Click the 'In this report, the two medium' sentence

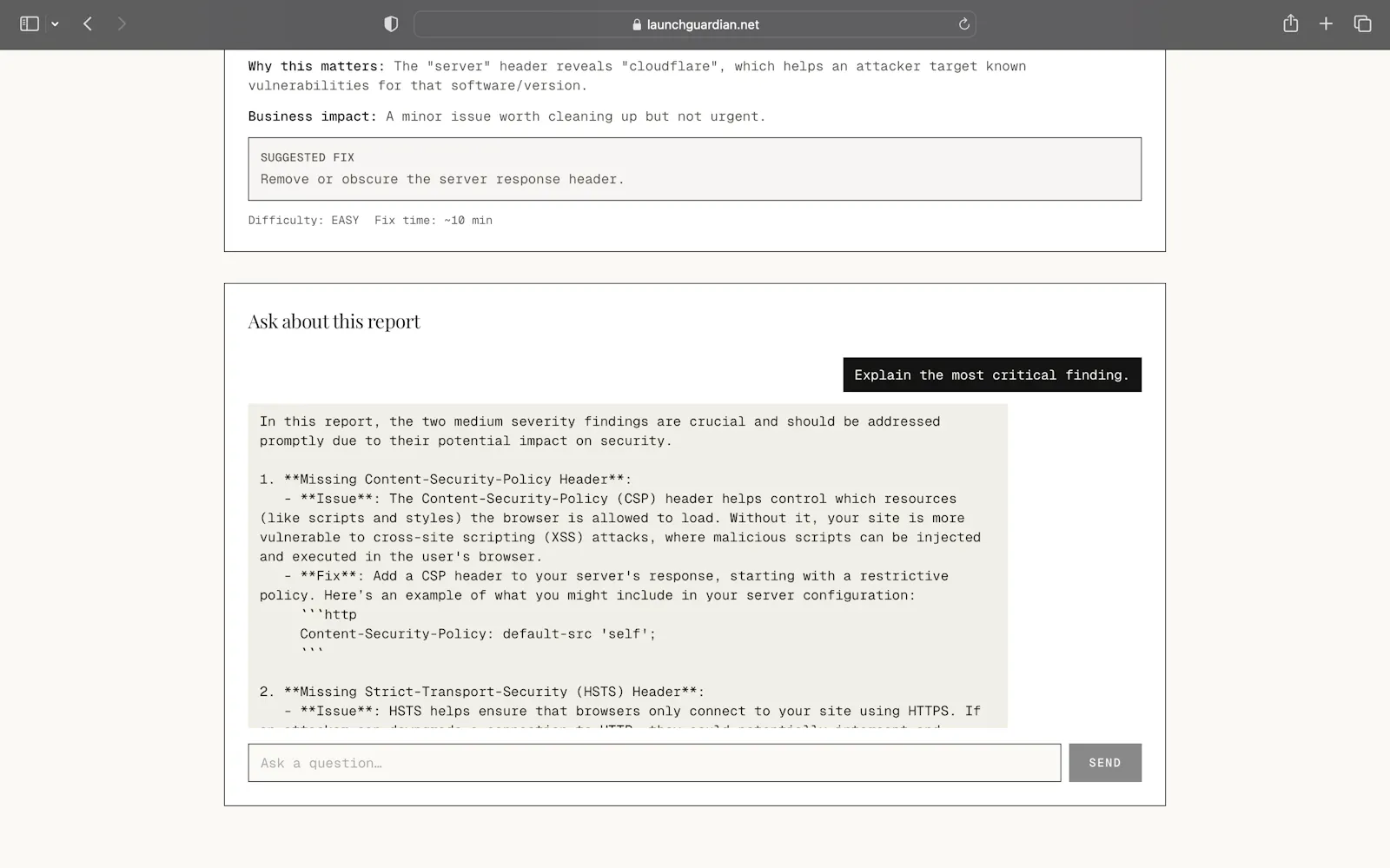pos(599,431)
